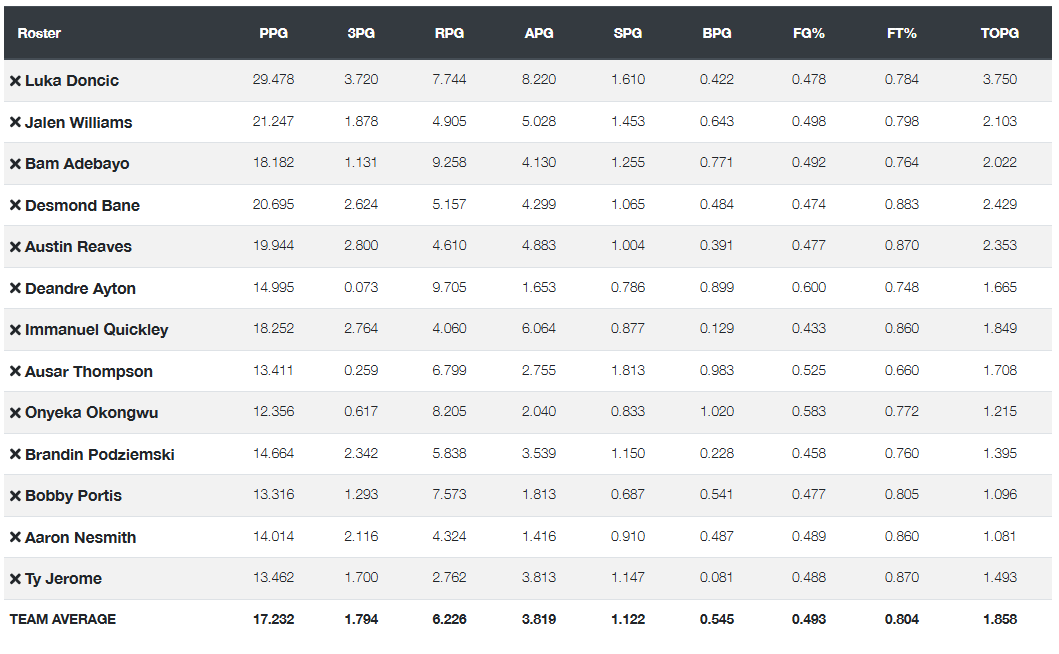Delete Desmond Bane via the X icon
This screenshot has height=654, width=1059.
pos(15,205)
